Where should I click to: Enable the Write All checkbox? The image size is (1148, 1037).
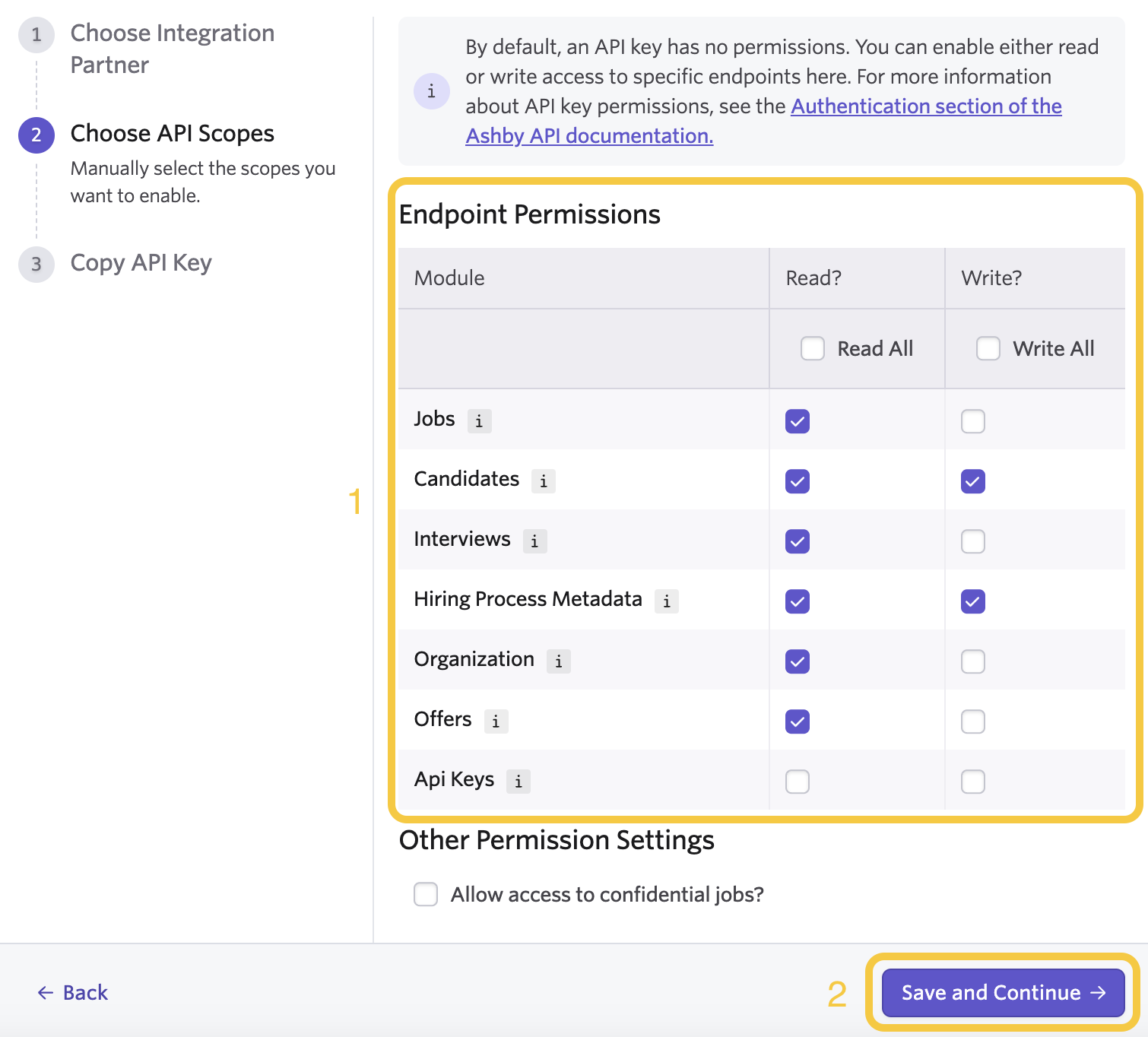click(988, 348)
